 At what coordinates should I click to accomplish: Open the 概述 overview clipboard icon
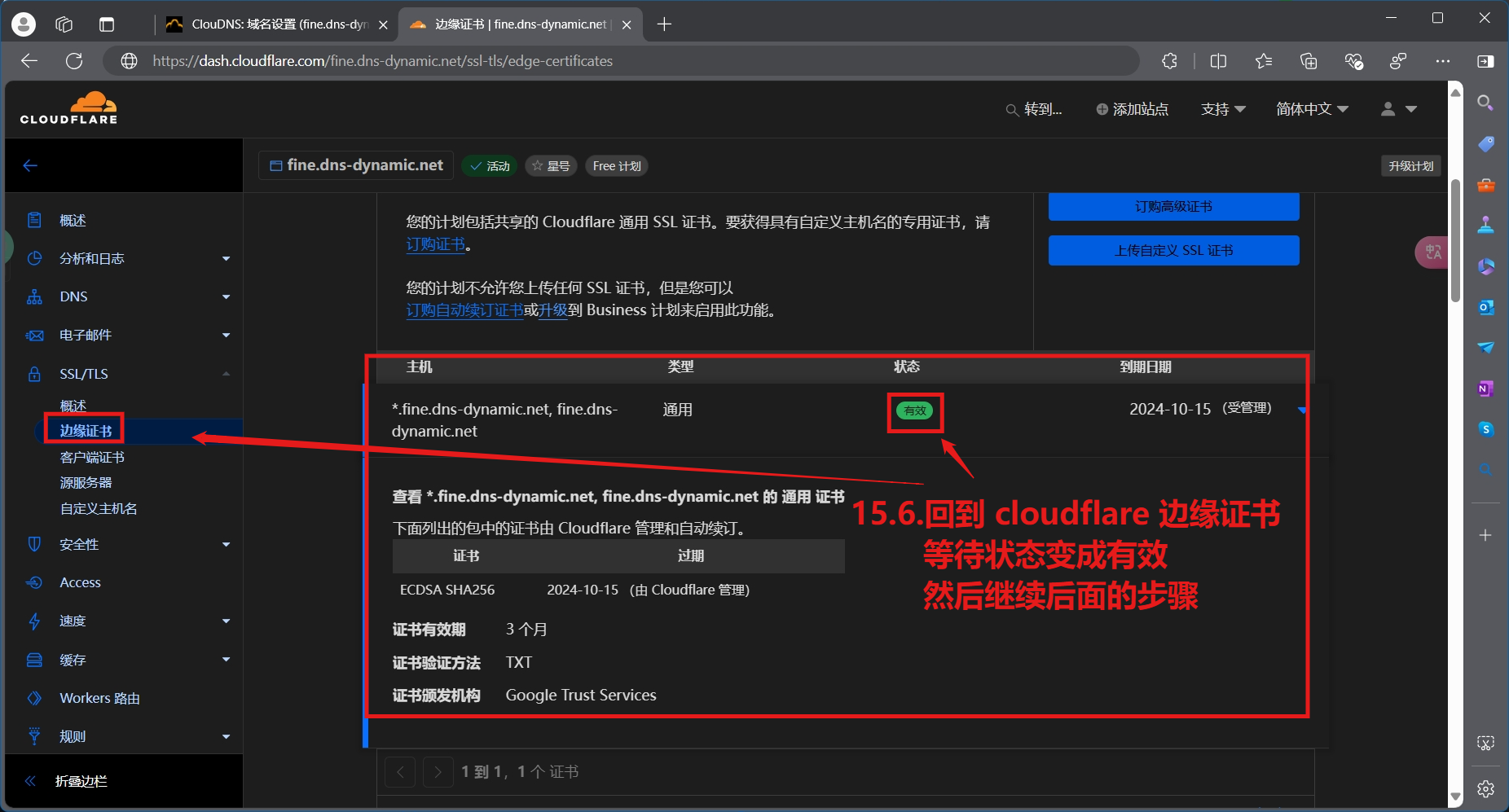tap(34, 220)
